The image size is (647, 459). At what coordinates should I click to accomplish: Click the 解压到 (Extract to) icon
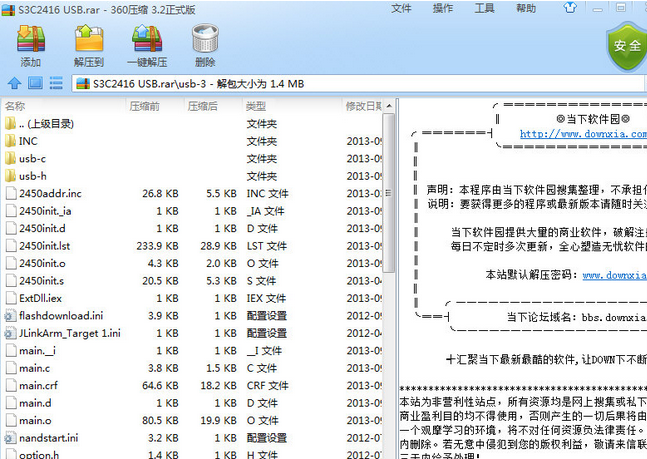click(89, 39)
